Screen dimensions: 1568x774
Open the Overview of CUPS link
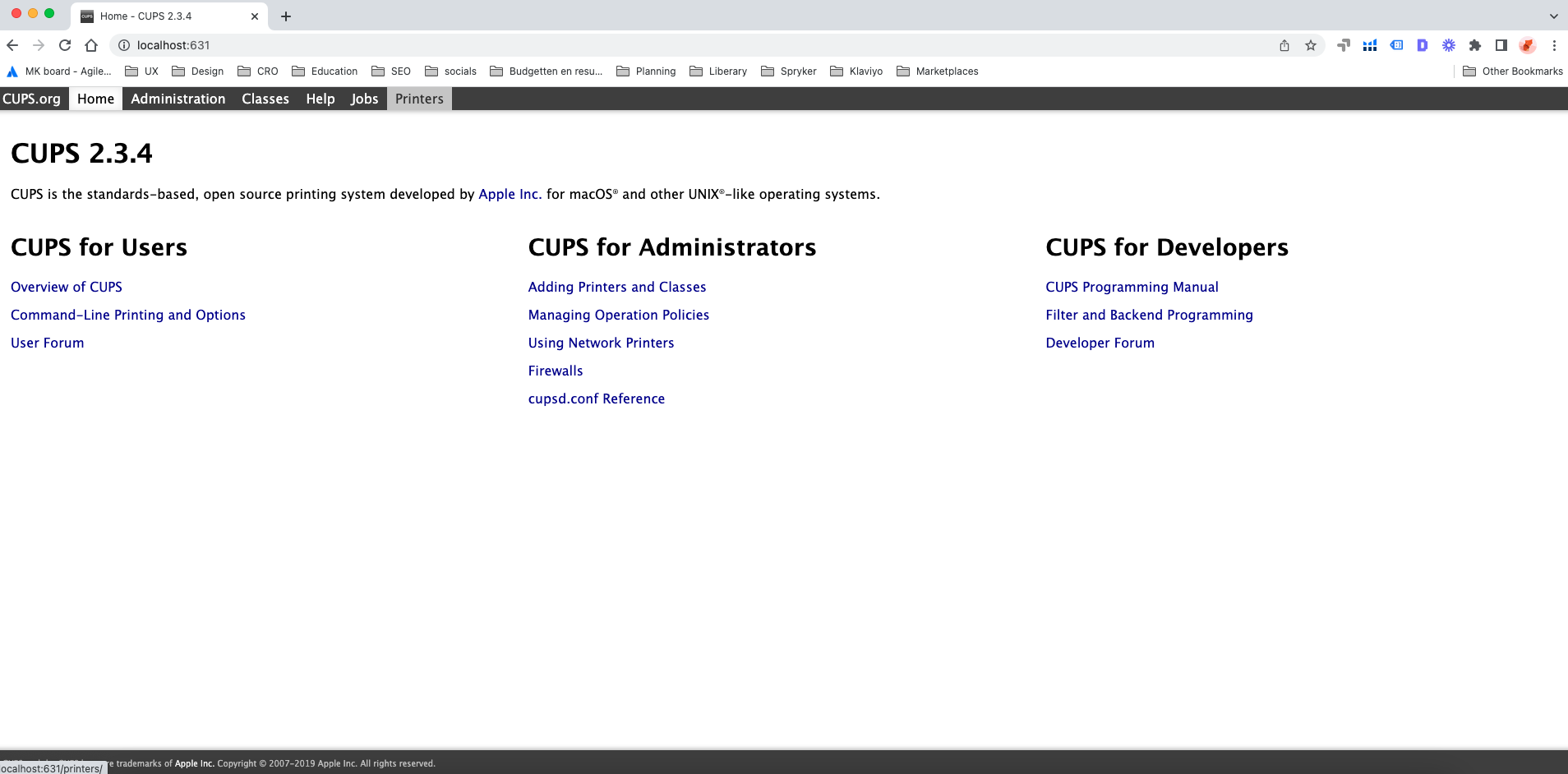pos(67,287)
